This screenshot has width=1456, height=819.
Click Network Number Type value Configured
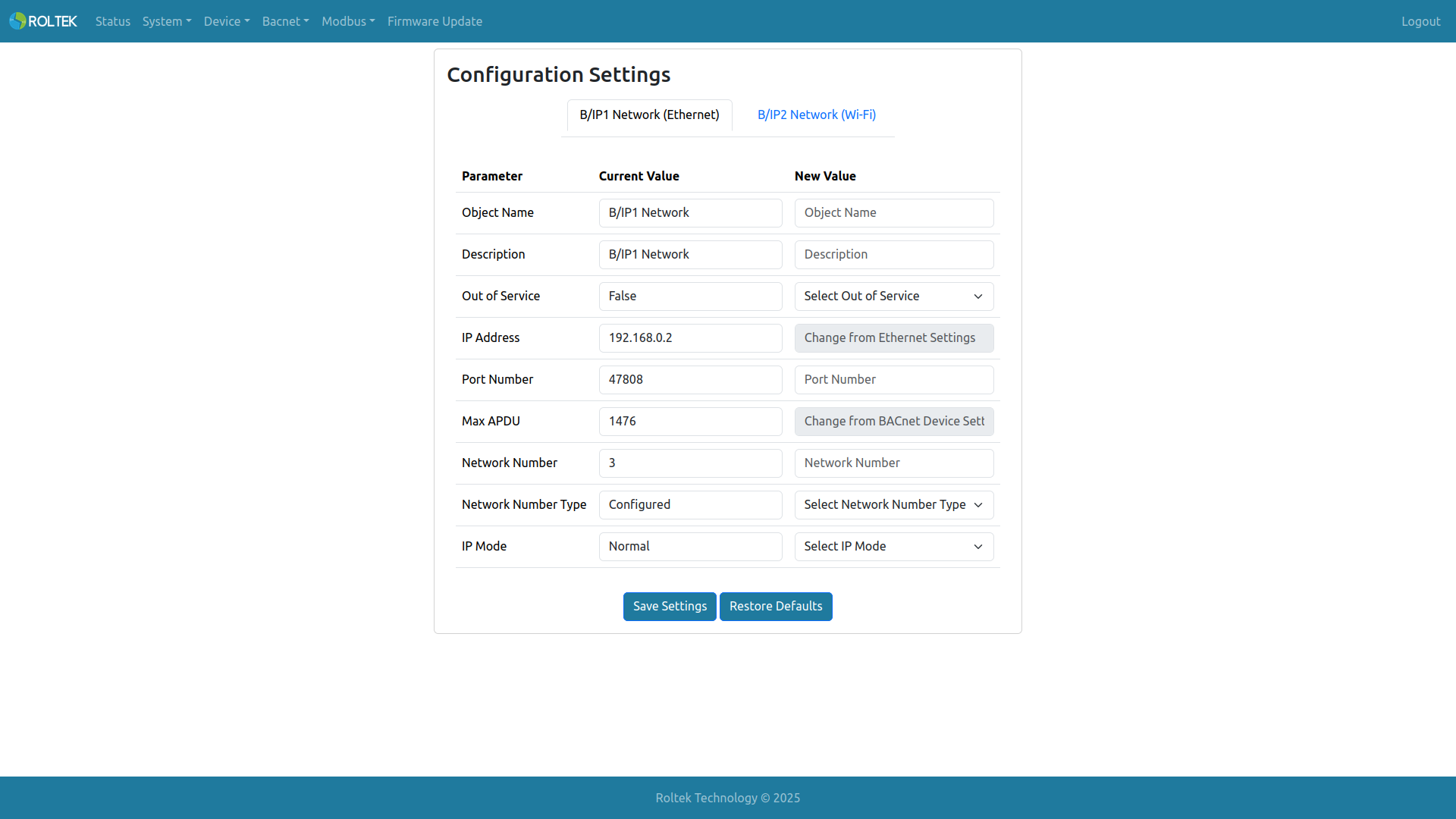[x=690, y=505]
